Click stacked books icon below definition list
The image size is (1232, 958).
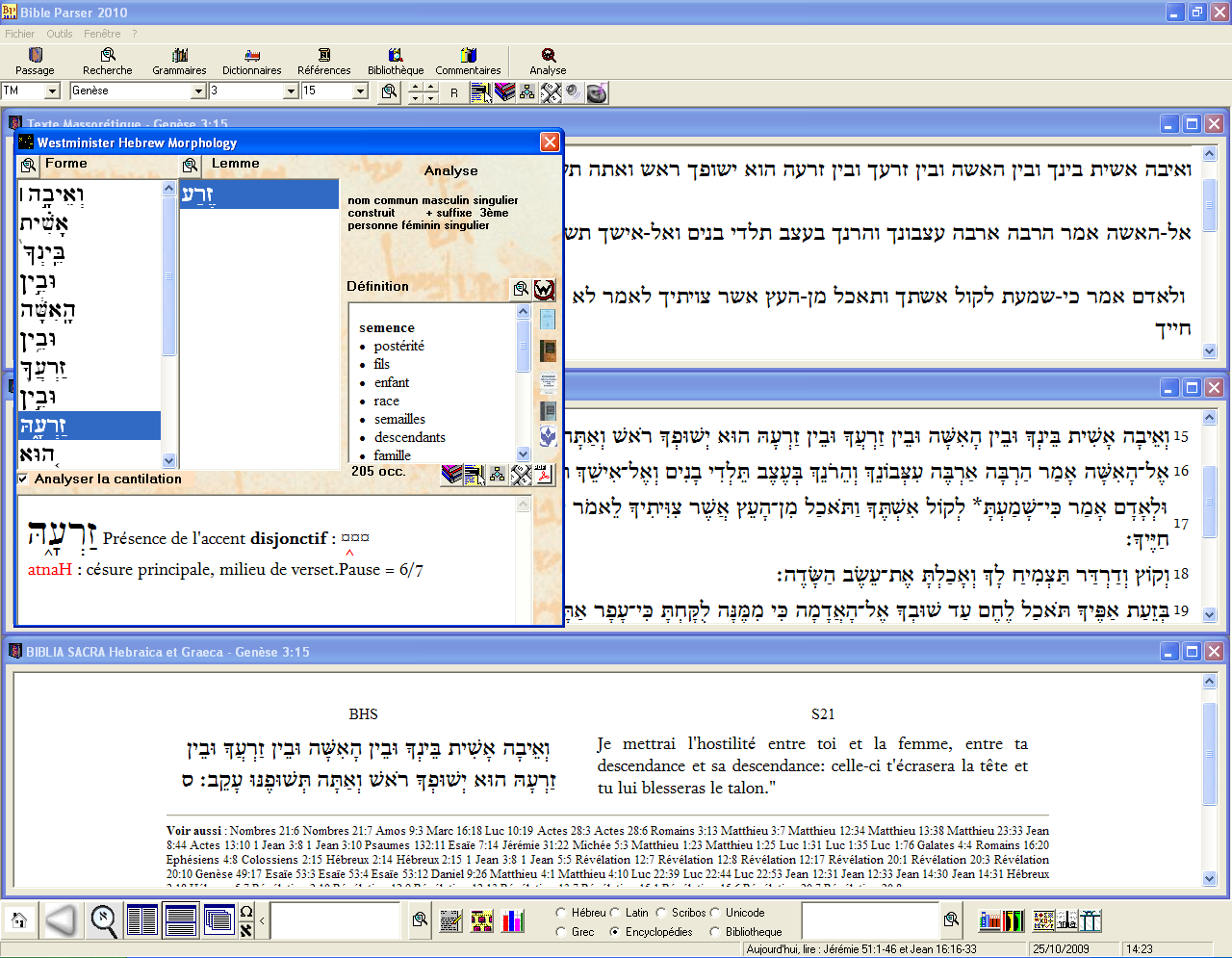coord(451,474)
